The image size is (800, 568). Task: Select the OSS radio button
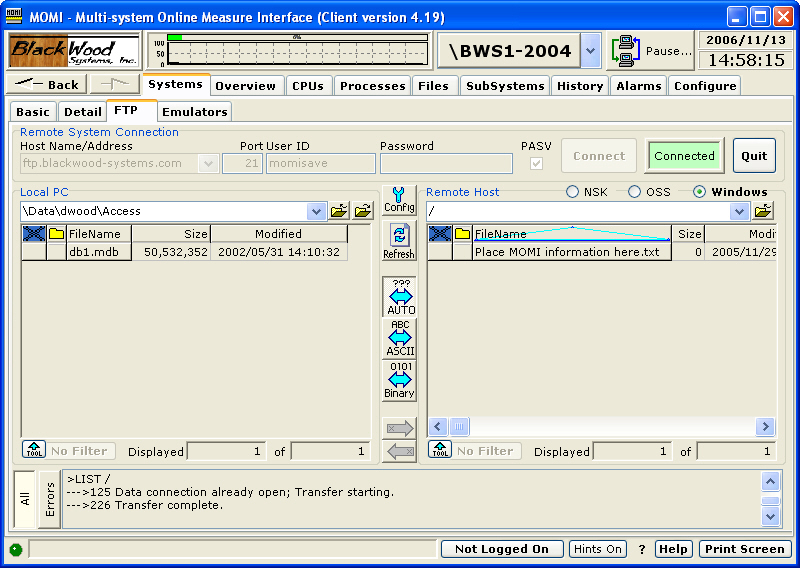tap(635, 192)
